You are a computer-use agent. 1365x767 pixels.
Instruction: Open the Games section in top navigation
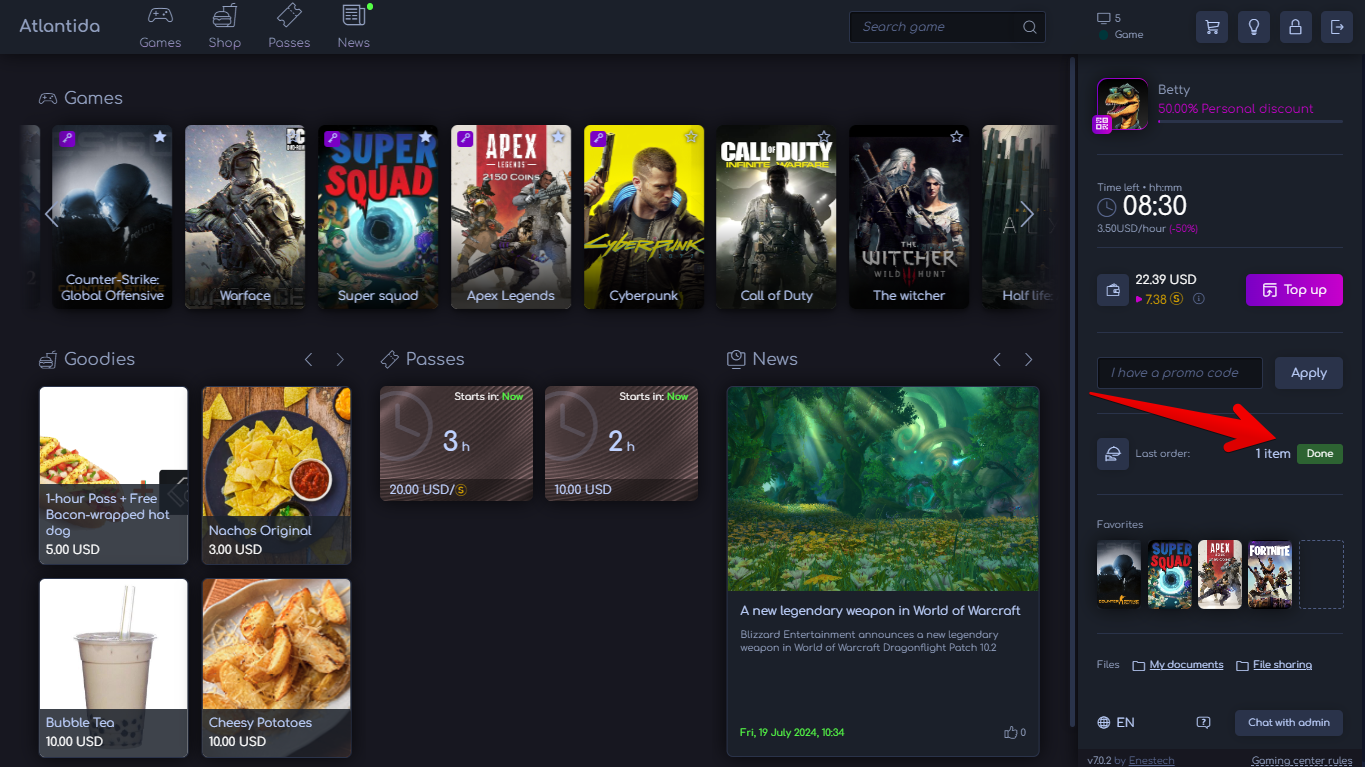pos(160,27)
